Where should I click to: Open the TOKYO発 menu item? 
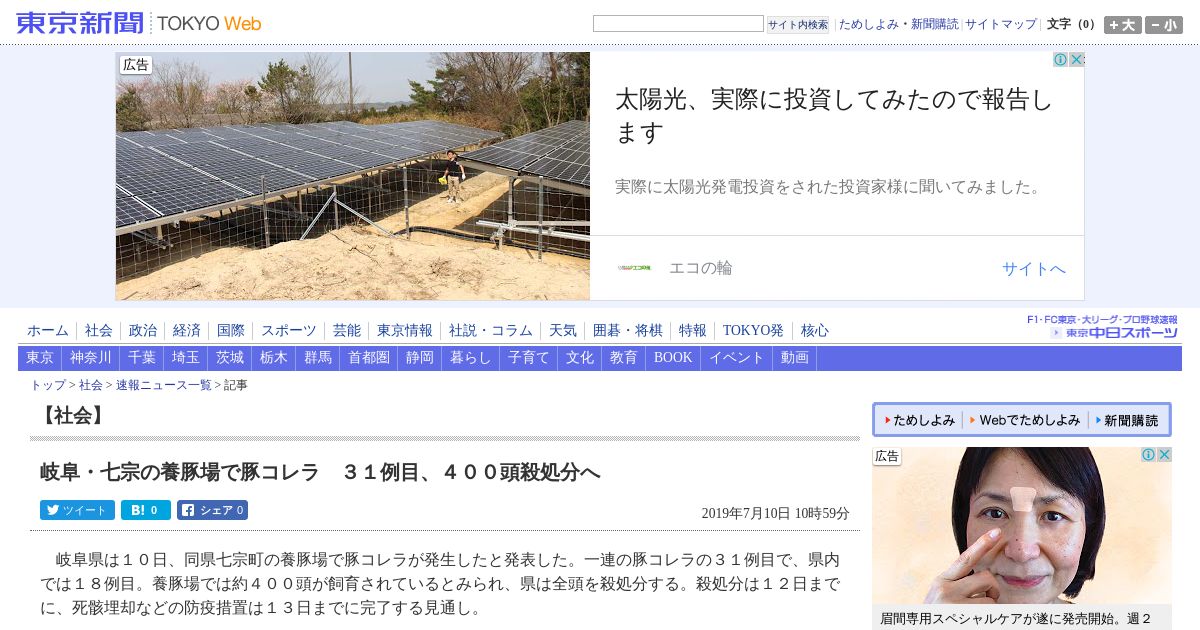pos(754,330)
